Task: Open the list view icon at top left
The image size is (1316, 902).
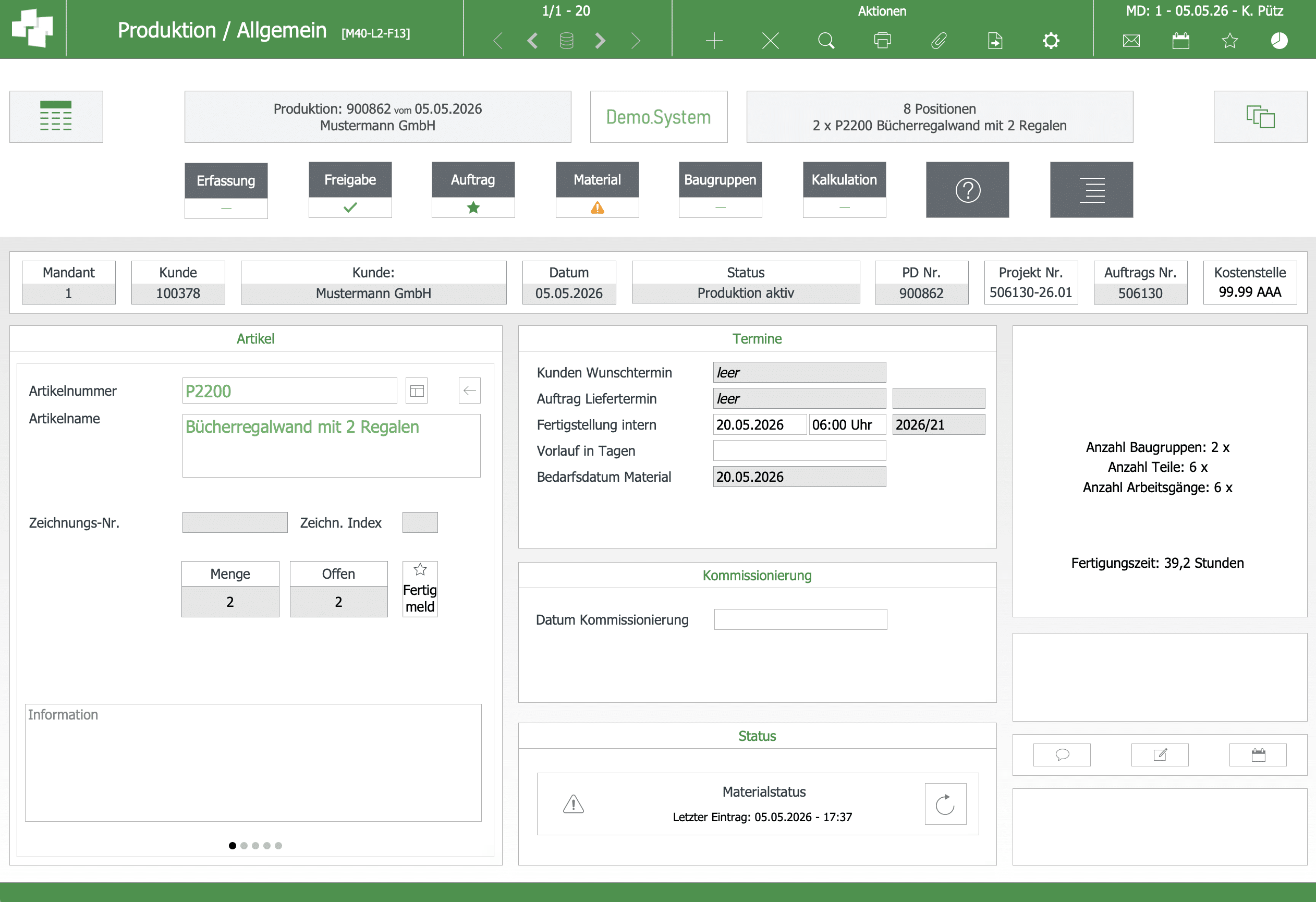Action: click(x=56, y=117)
